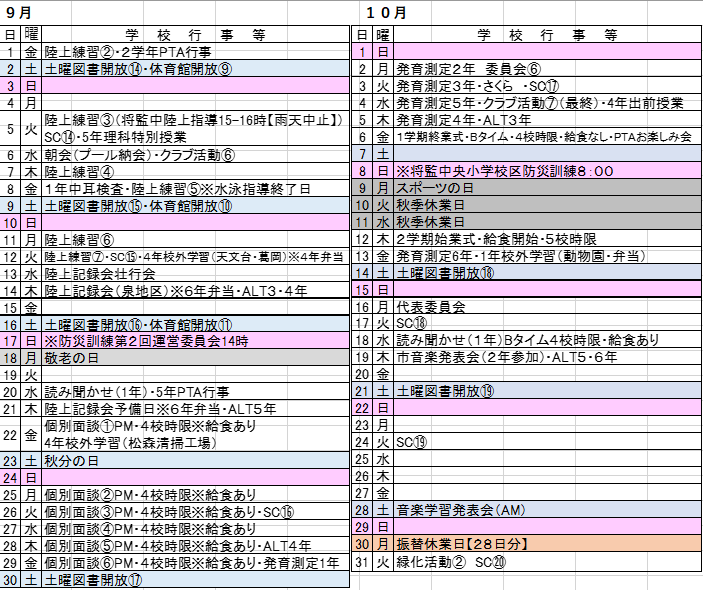Click cell '発育測定4年・ALT3年'
This screenshot has height=590, width=703.
pos(547,120)
